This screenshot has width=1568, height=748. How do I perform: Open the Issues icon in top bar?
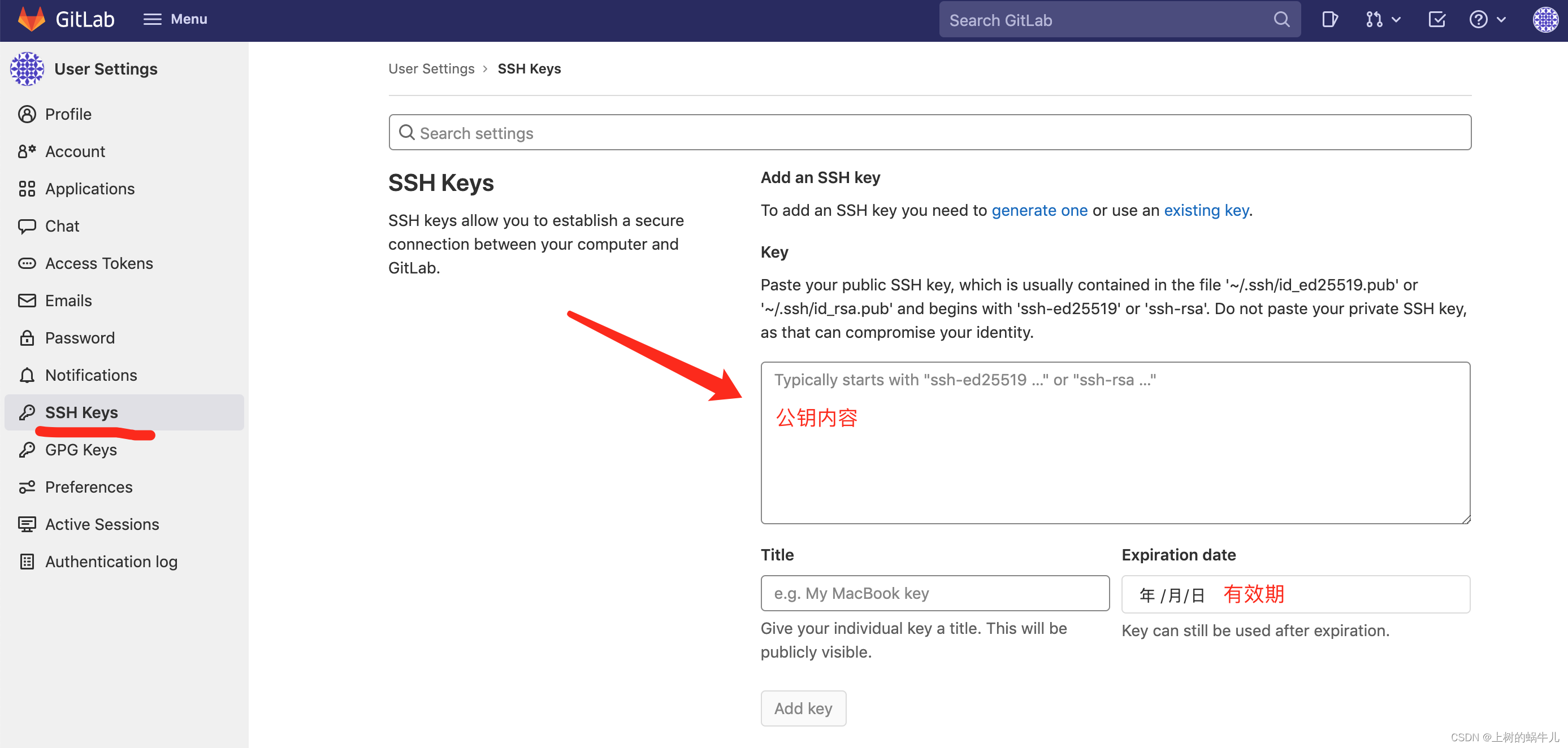click(1330, 19)
